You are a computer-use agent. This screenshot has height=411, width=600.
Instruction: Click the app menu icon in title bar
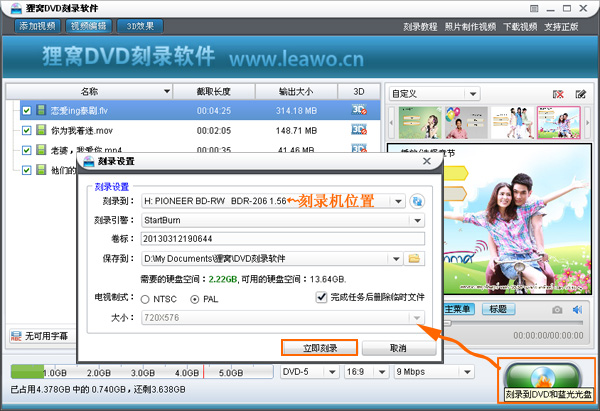tap(534, 8)
